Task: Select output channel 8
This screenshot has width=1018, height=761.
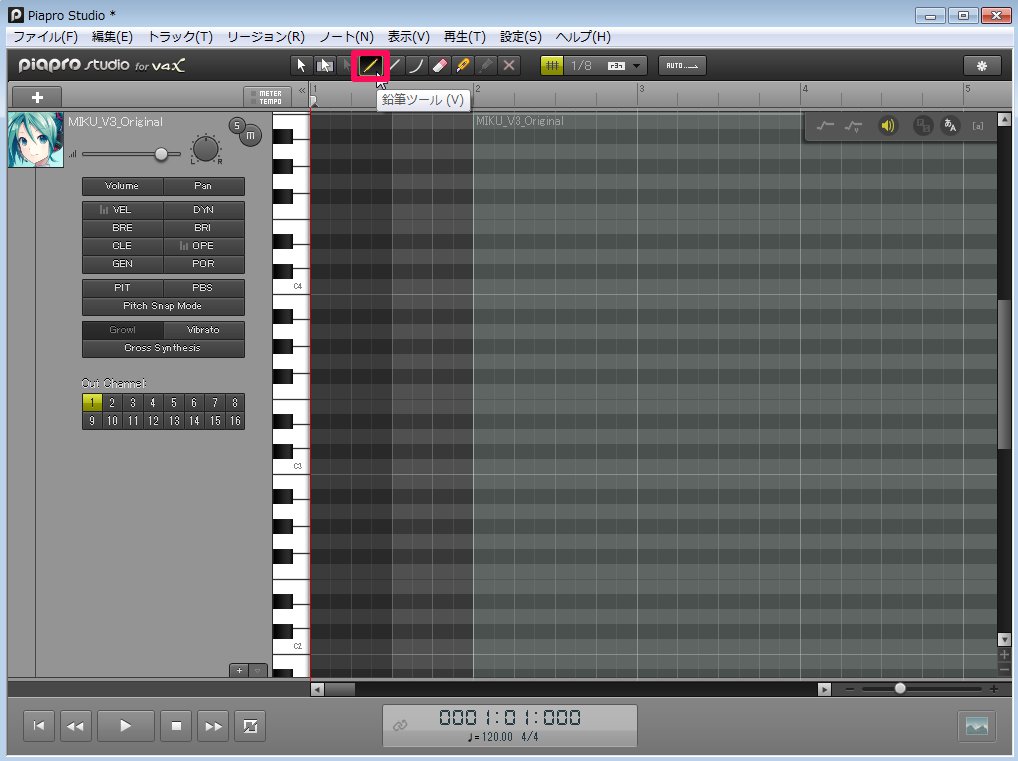Action: pyautogui.click(x=235, y=403)
